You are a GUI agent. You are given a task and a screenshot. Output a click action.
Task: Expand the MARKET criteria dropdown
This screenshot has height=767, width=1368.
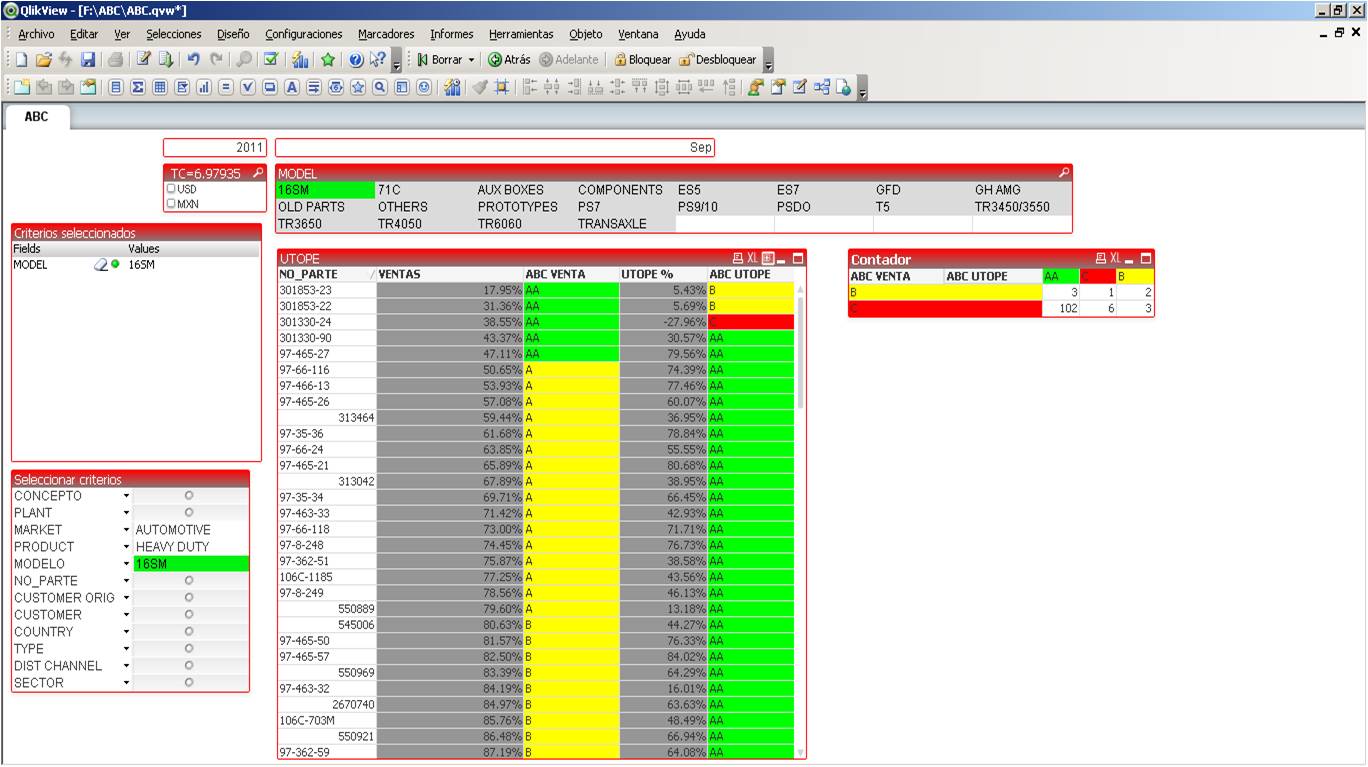126,530
